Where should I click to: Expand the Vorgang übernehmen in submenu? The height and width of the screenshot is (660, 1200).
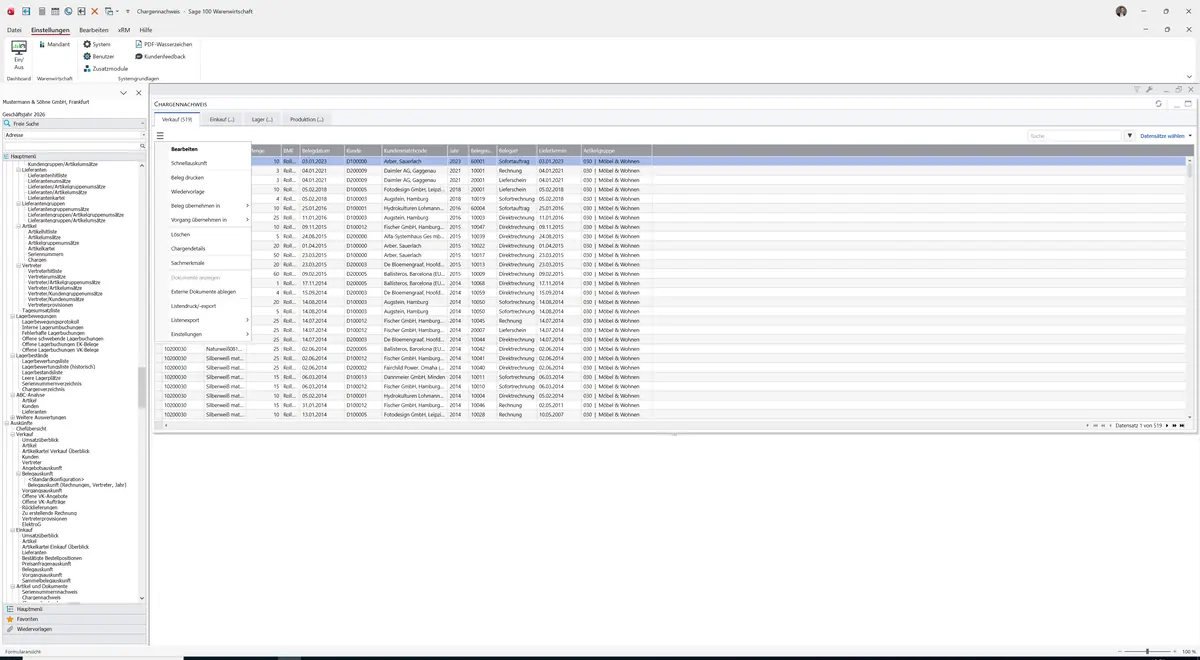[x=202, y=220]
